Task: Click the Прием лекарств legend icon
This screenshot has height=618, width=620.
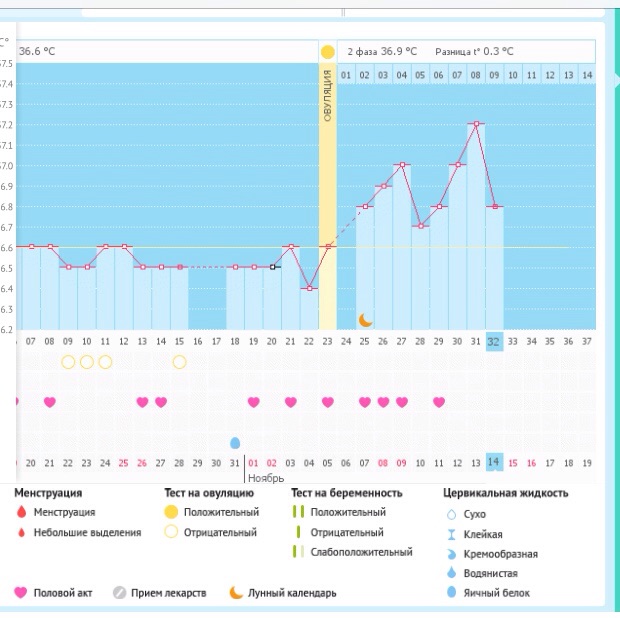Action: click(x=119, y=593)
